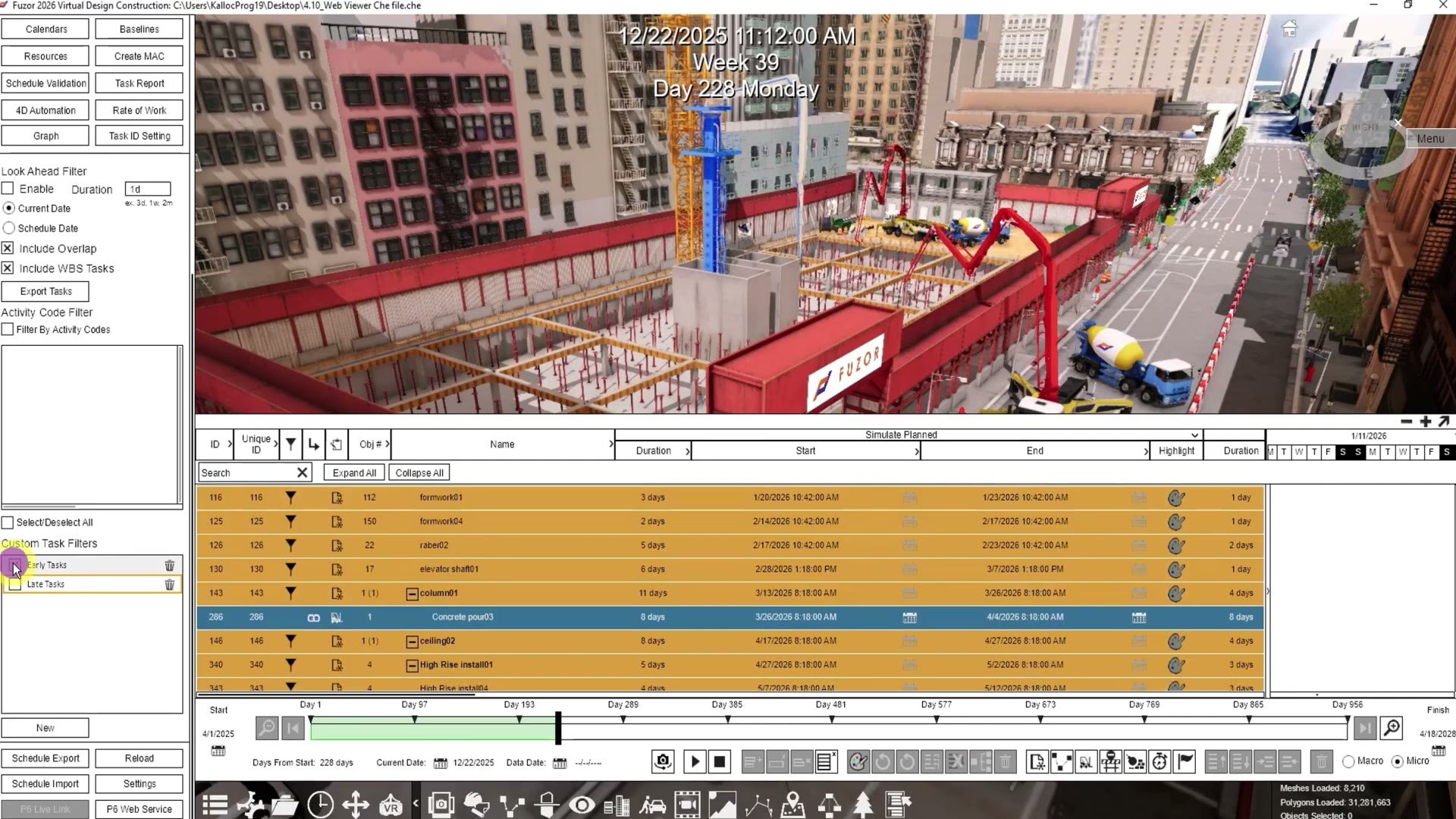The height and width of the screenshot is (819, 1456).
Task: Open Schedule Validation
Action: (45, 83)
